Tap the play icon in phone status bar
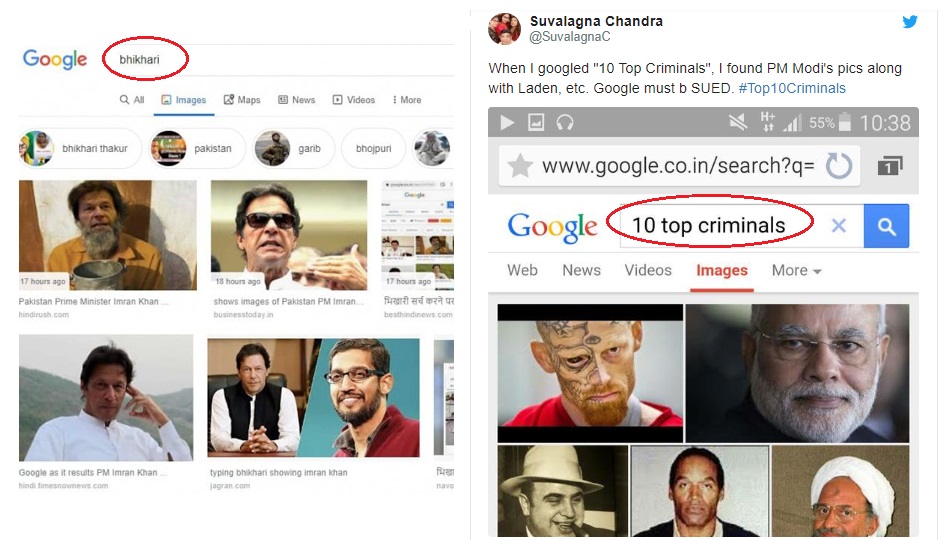Viewport: 941px width, 540px height. 507,123
